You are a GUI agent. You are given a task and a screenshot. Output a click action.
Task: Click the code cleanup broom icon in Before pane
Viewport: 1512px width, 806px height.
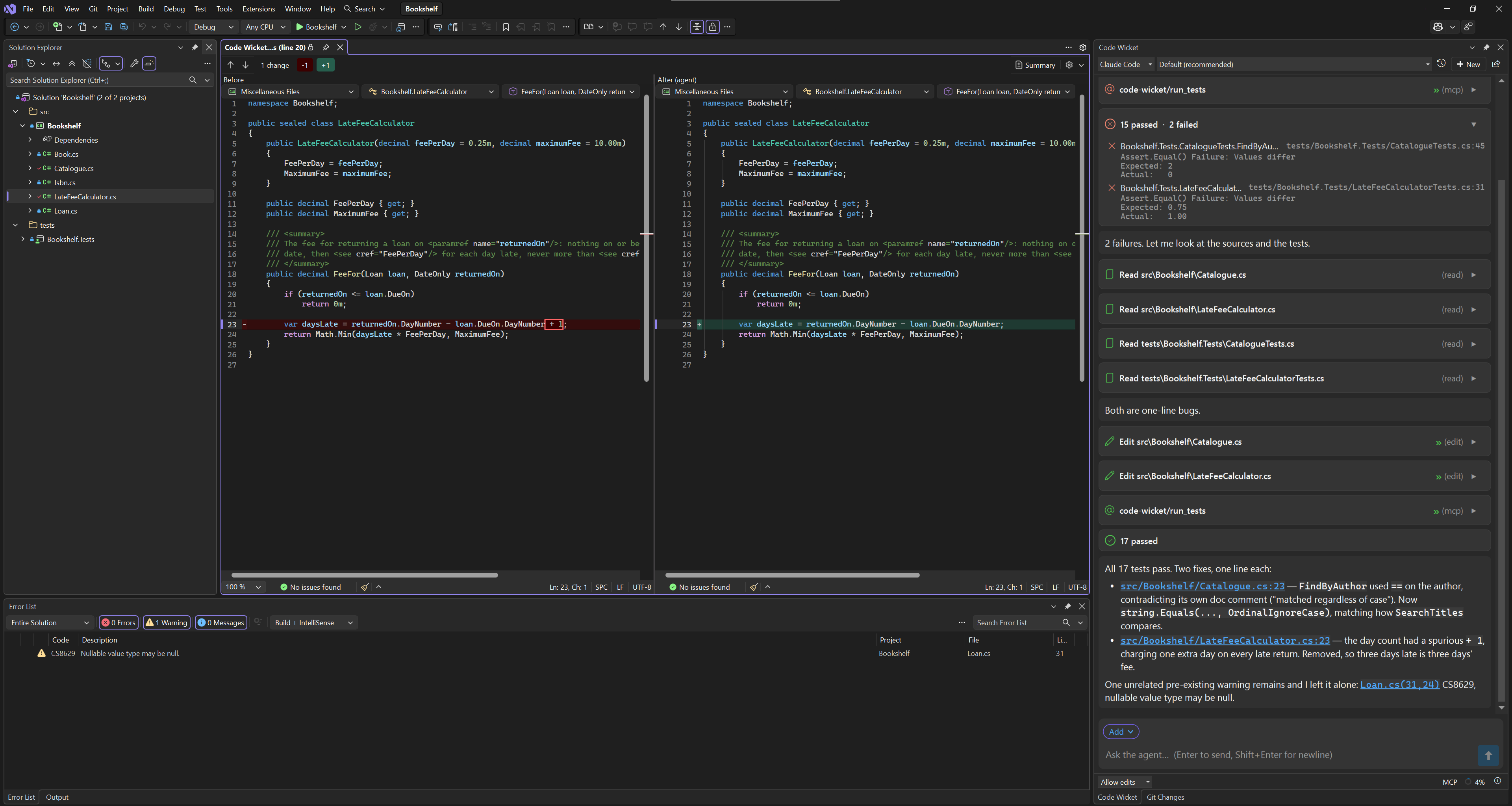[365, 587]
